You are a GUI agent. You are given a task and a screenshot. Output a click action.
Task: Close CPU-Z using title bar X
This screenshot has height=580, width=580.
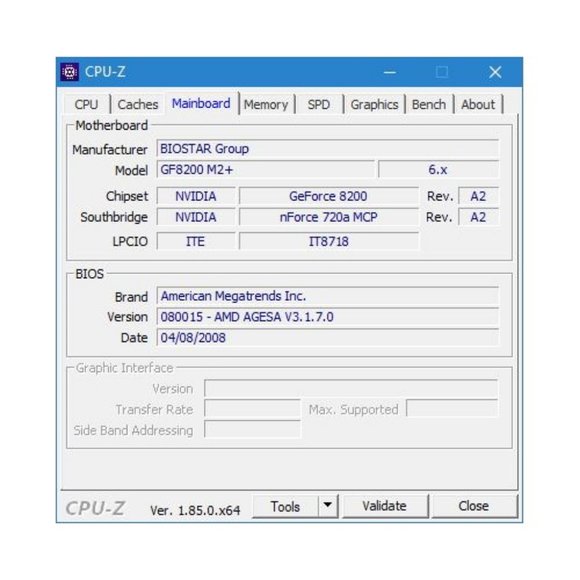[x=495, y=72]
